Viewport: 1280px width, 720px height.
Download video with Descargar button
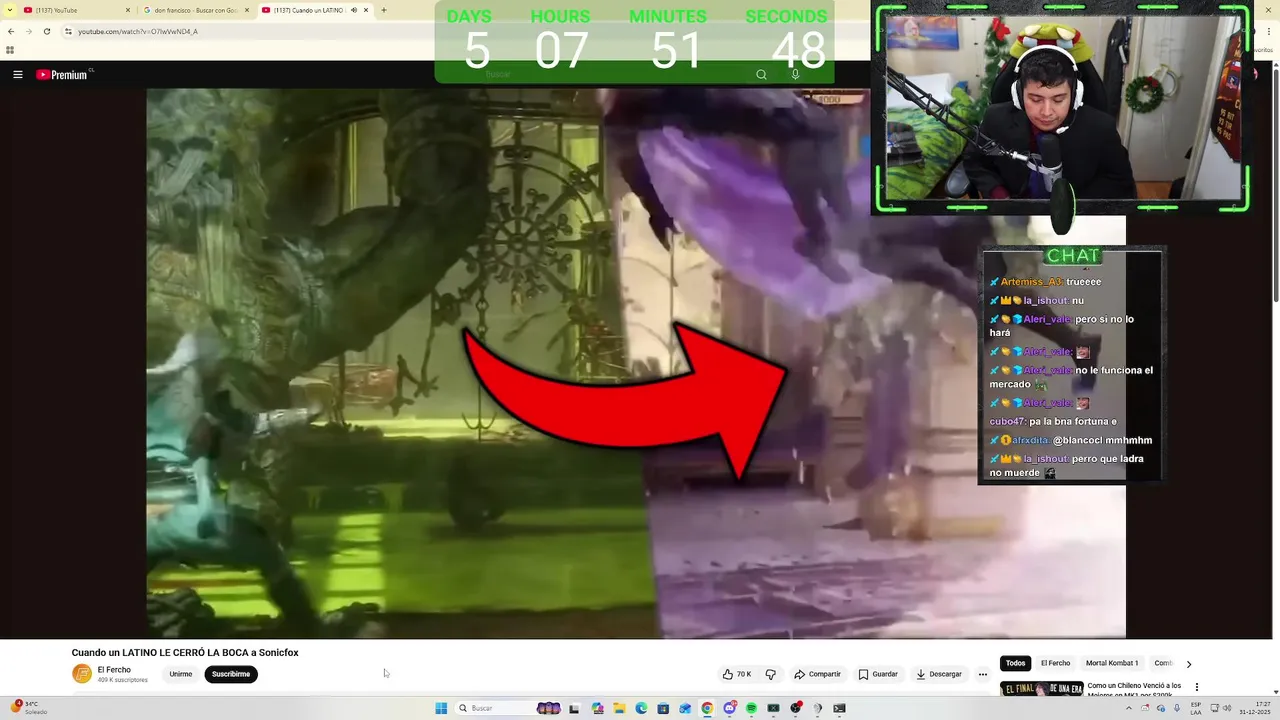[x=939, y=674]
